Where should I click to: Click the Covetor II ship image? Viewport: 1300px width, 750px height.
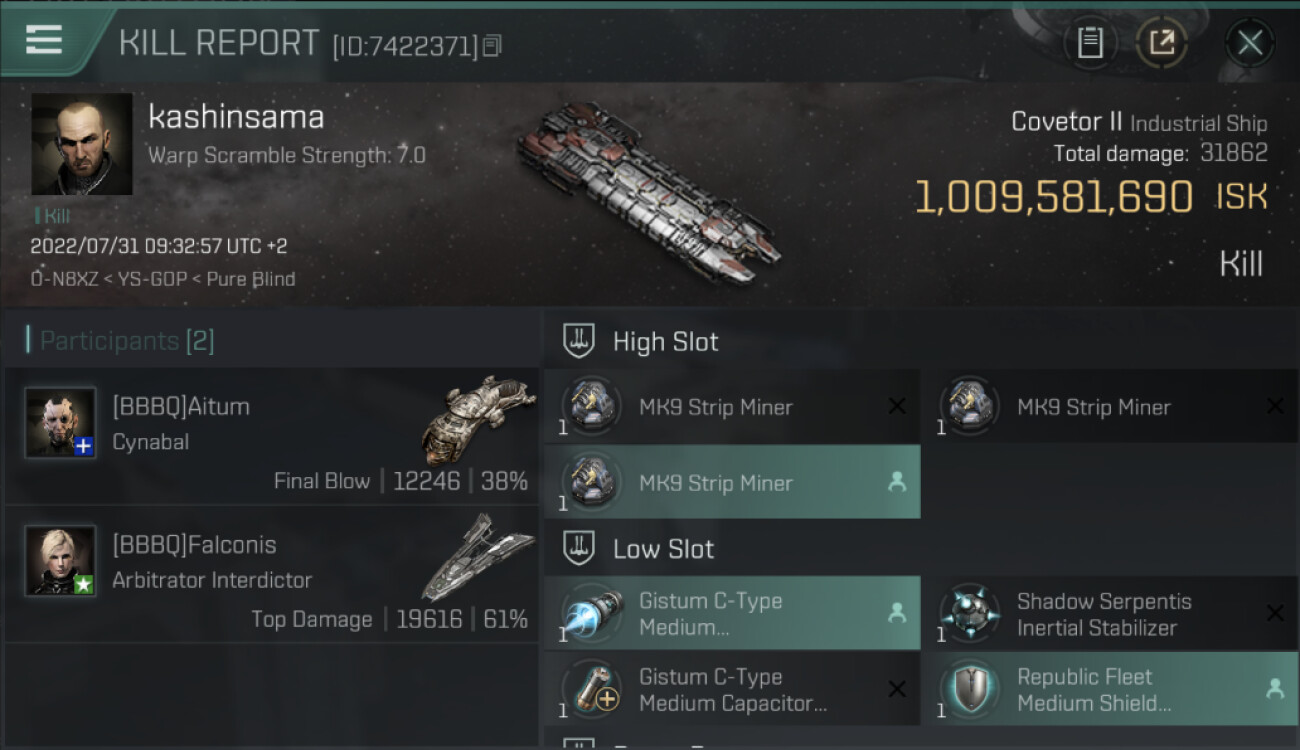[648, 190]
